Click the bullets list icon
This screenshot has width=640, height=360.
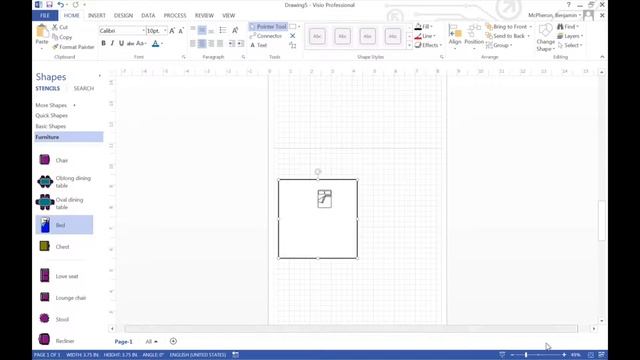(222, 30)
